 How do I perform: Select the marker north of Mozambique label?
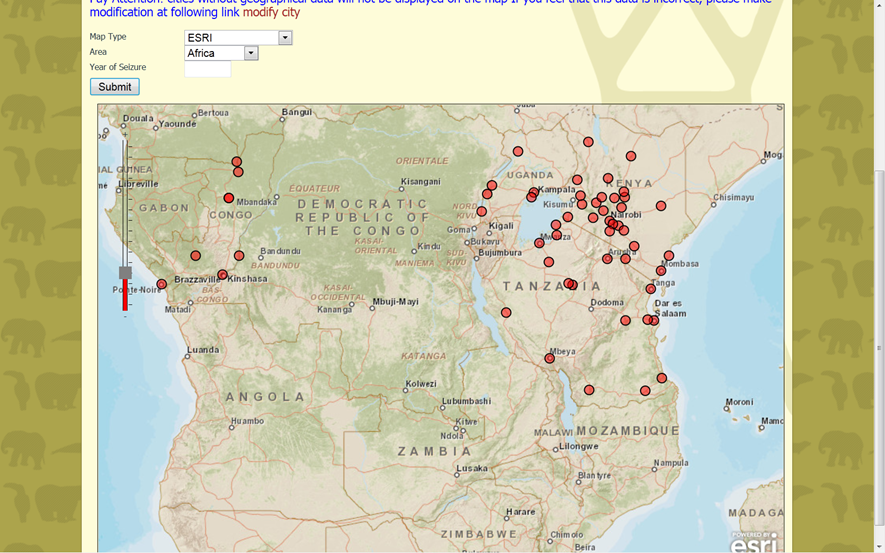(x=646, y=391)
